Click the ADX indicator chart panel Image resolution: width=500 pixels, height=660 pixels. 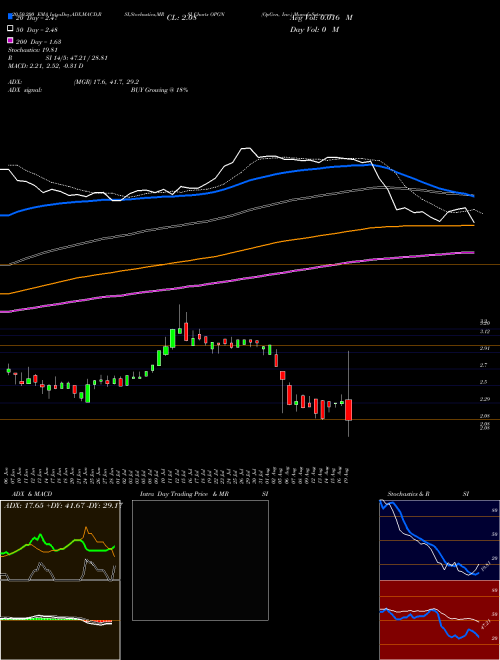[60, 540]
